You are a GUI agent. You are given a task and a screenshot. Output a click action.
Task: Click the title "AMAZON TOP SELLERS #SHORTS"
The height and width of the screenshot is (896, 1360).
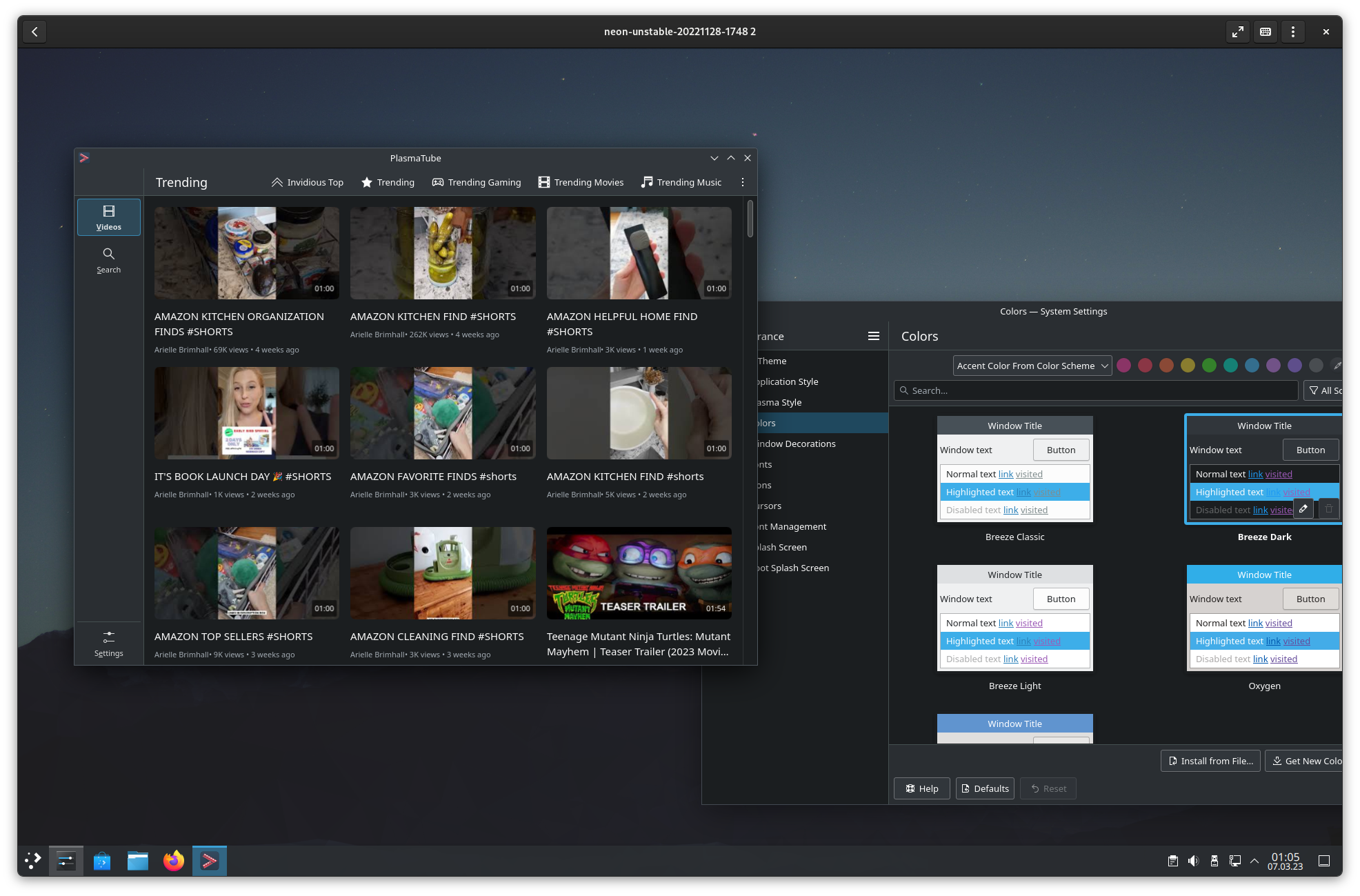(x=233, y=637)
